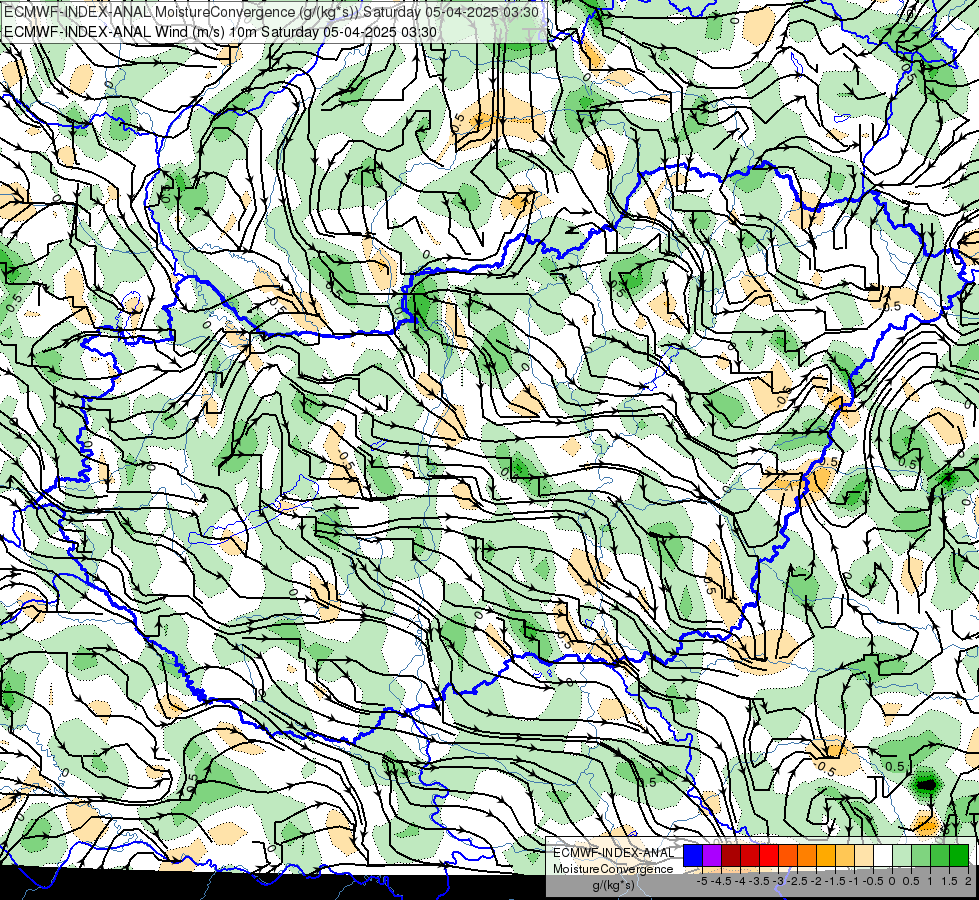Screen dimensions: 979x900
Task: Click MoistureConvergence label in the legend box
Action: click(x=613, y=869)
